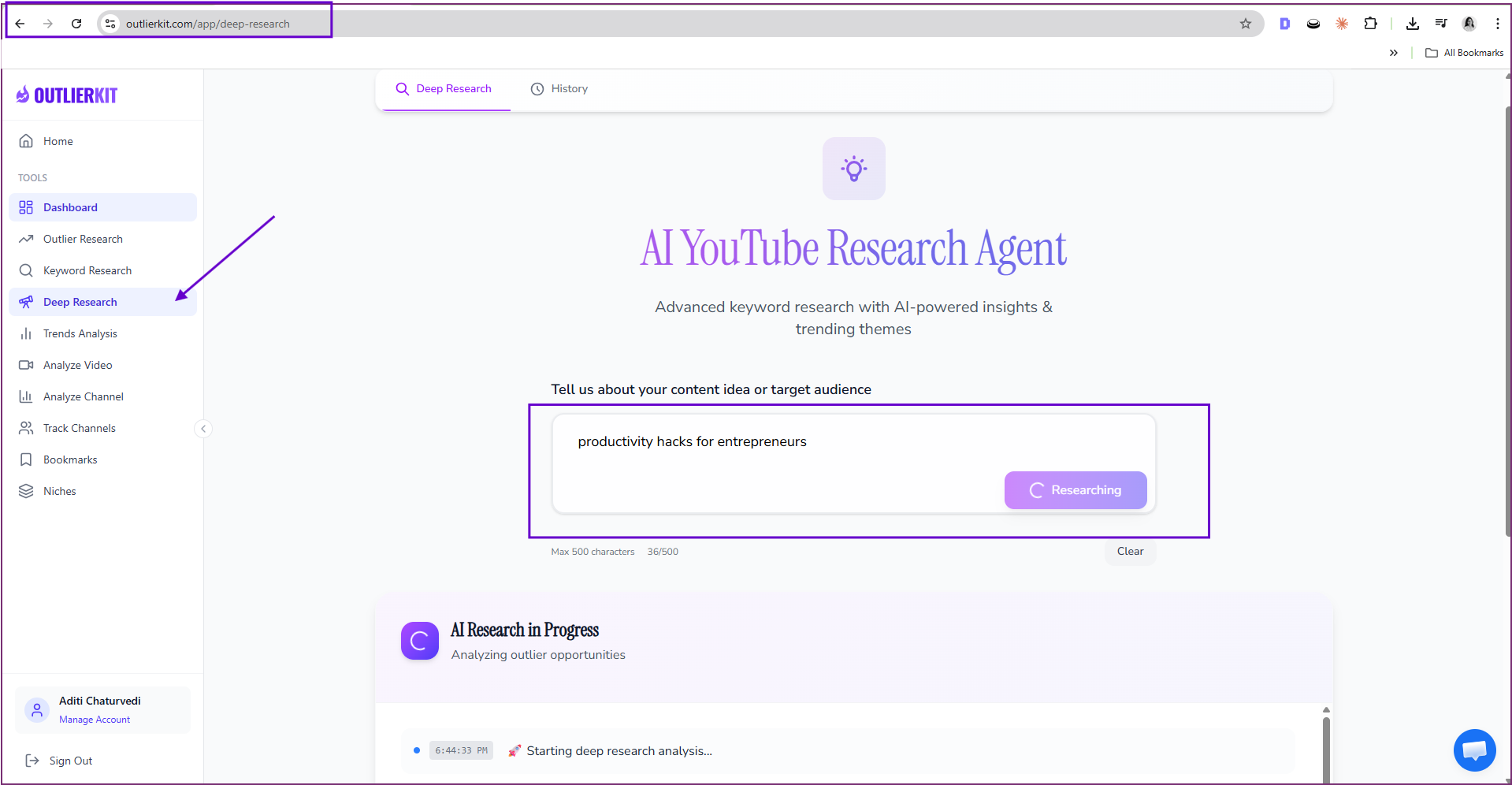Click the Clear button below the text box
This screenshot has height=785, width=1512.
[1129, 551]
